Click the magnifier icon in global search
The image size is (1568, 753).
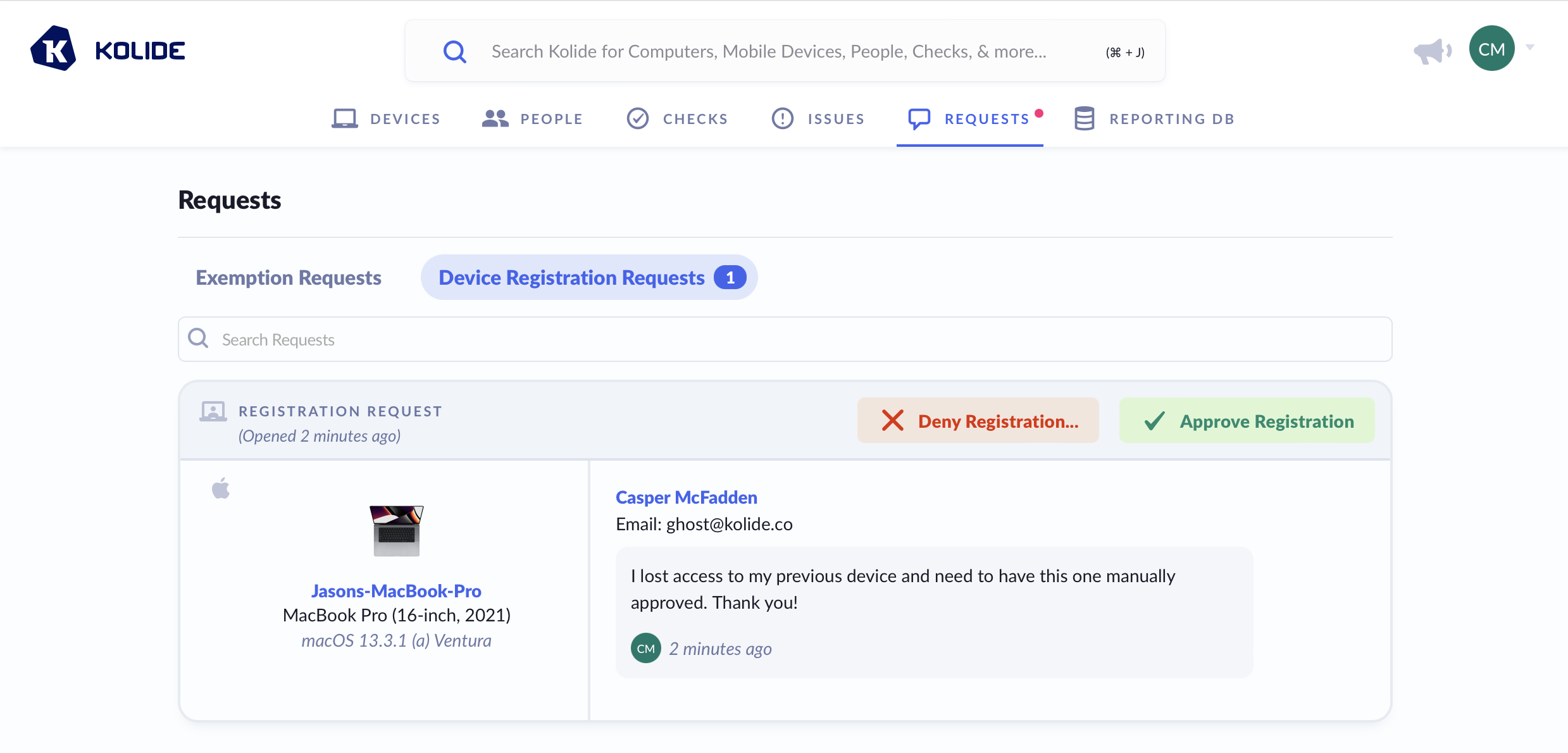[x=454, y=51]
